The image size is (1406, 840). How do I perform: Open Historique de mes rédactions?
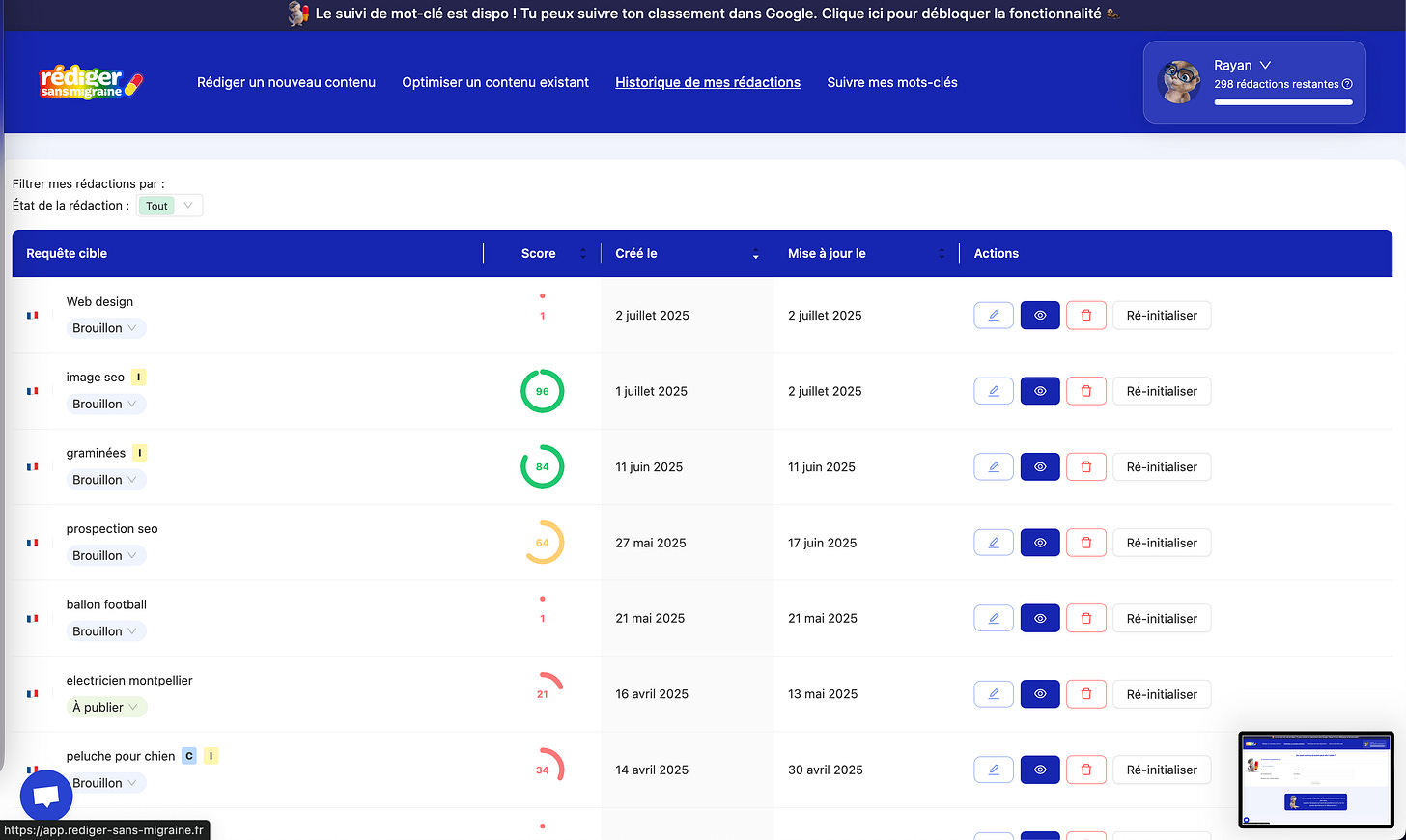708,82
